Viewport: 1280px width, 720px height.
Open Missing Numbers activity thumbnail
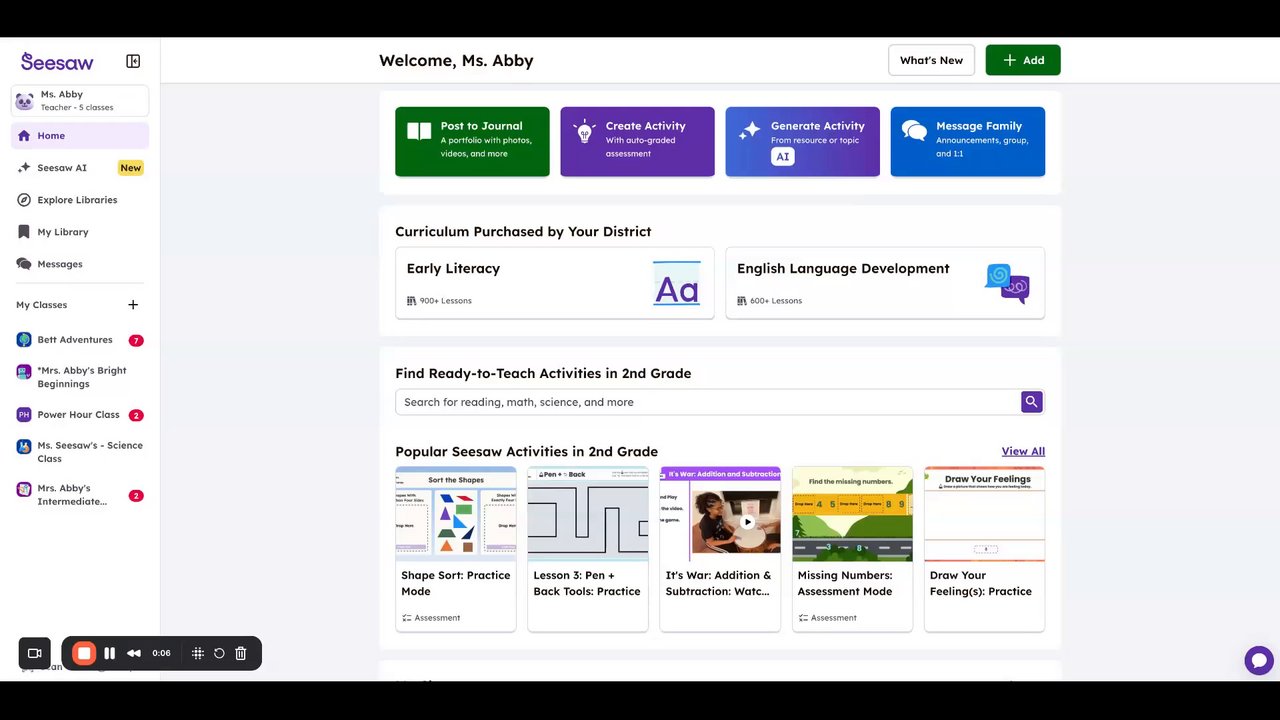[x=852, y=512]
